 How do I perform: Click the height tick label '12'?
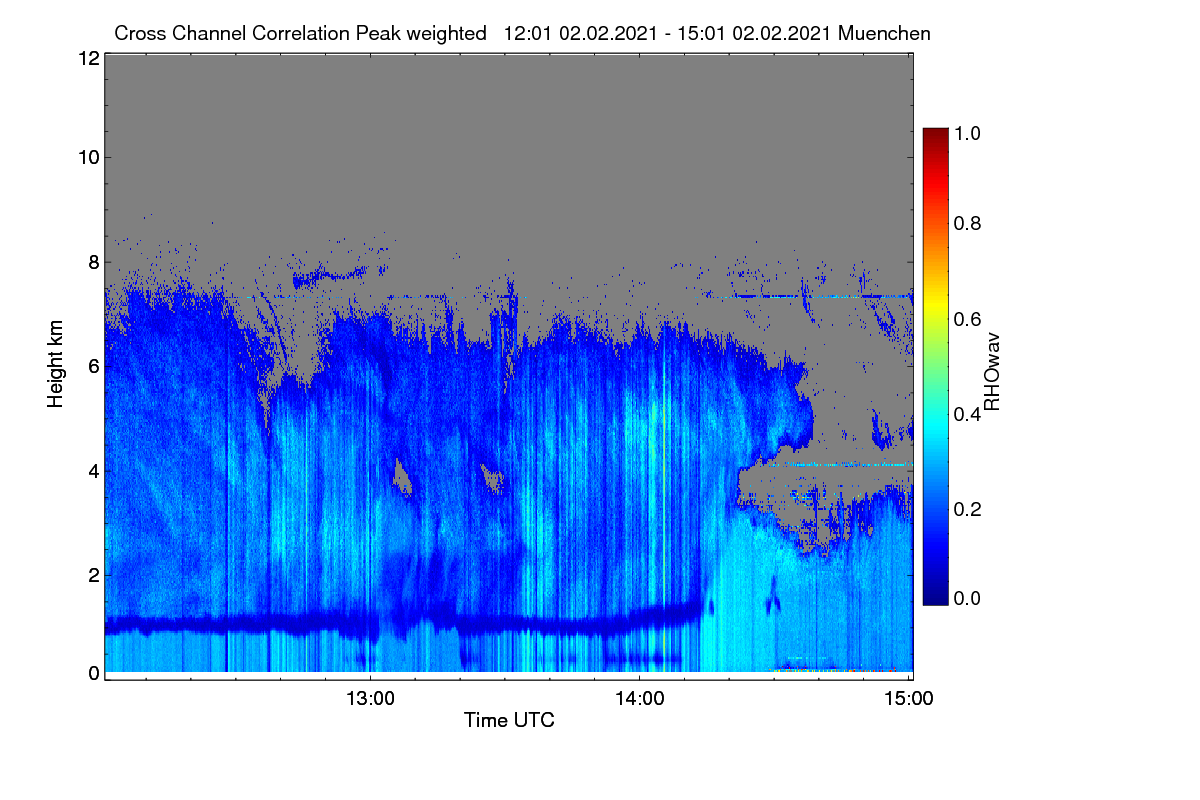tap(87, 58)
